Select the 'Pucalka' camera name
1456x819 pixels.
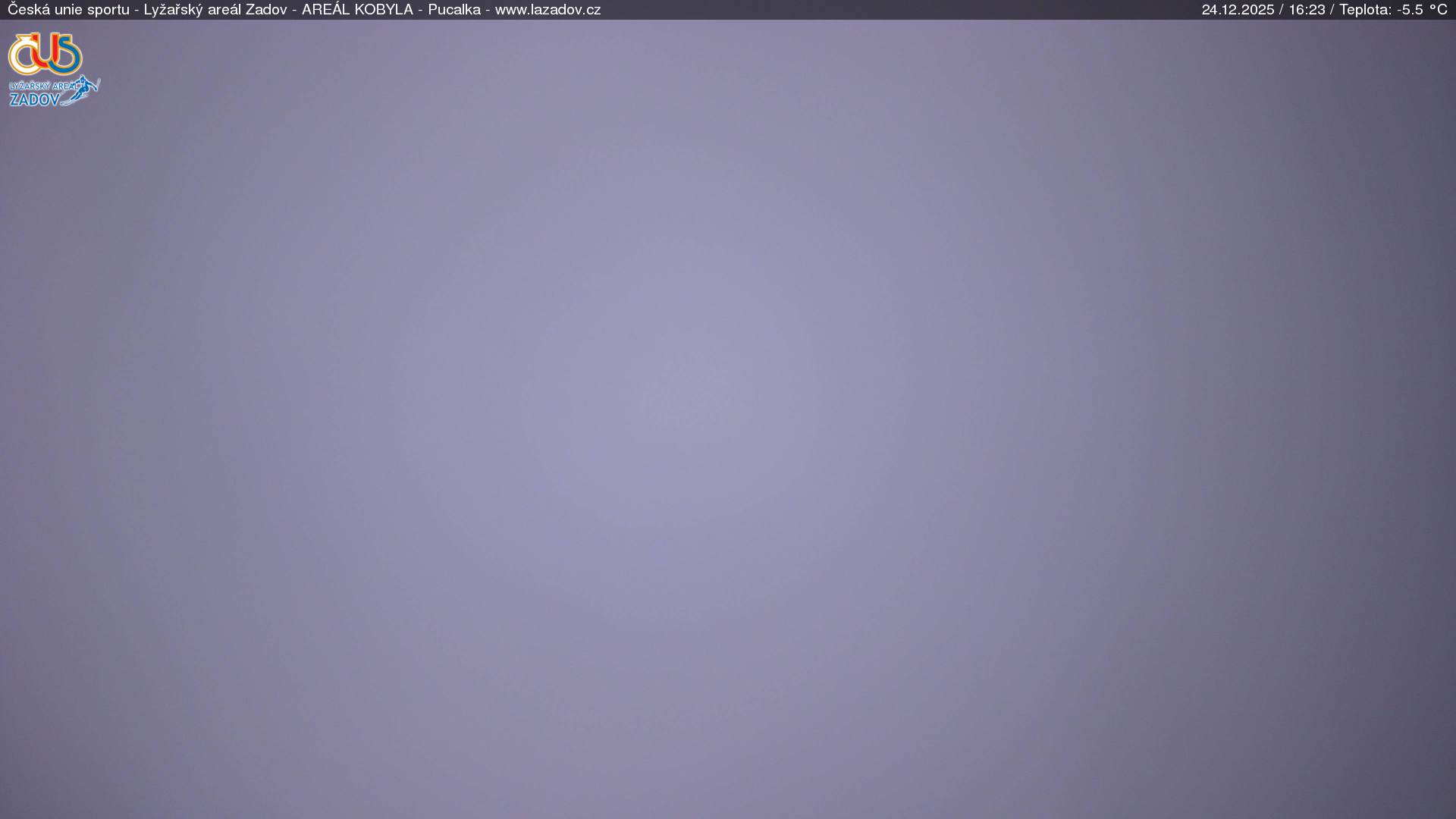(x=453, y=10)
